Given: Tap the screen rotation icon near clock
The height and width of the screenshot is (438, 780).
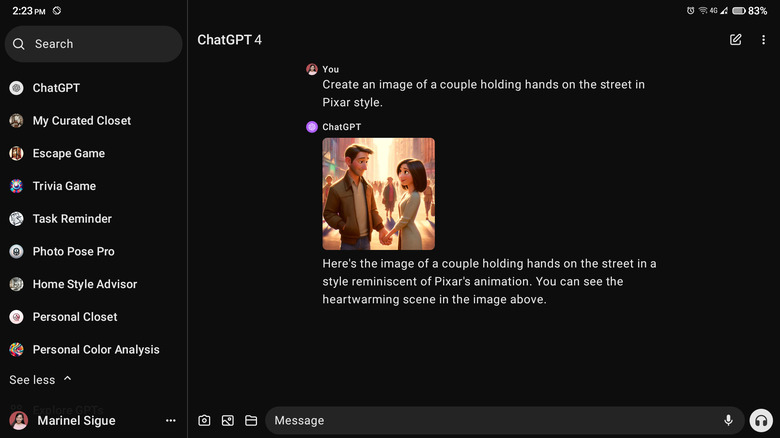Looking at the screenshot, I should click(57, 10).
